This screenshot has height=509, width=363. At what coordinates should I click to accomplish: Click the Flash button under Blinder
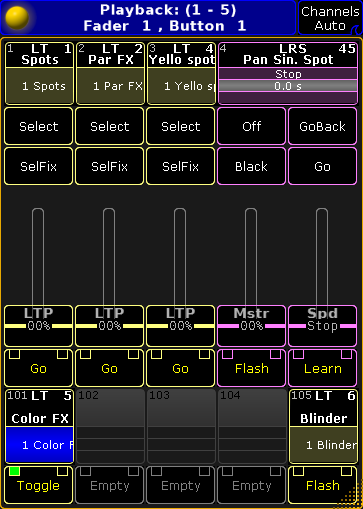(x=322, y=485)
